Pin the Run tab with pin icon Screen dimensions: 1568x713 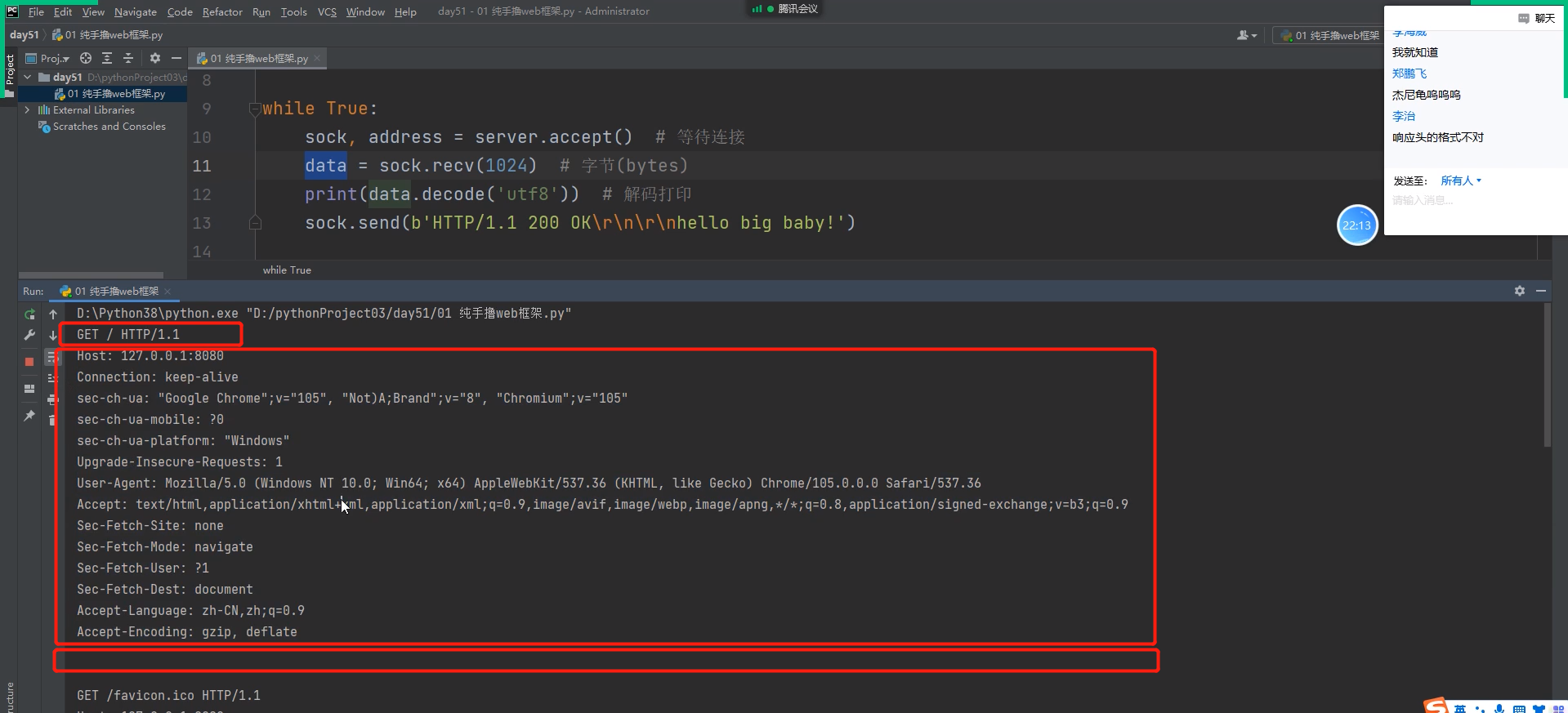(29, 416)
